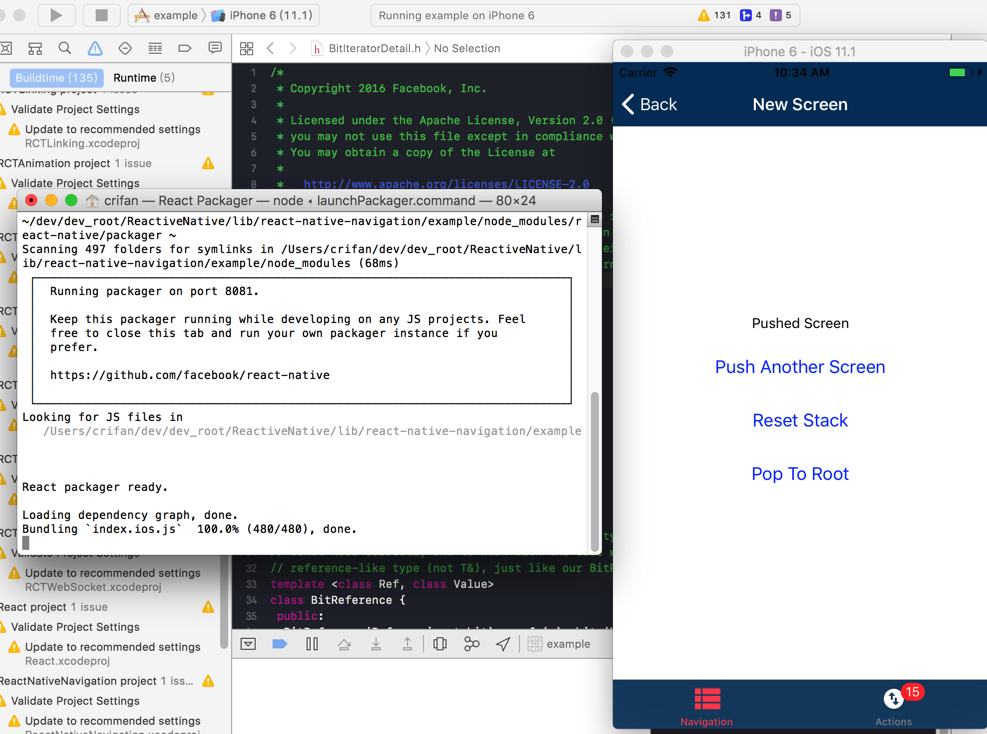Viewport: 987px width, 734px height.
Task: Click the Simulate Location arrow icon
Action: [503, 644]
